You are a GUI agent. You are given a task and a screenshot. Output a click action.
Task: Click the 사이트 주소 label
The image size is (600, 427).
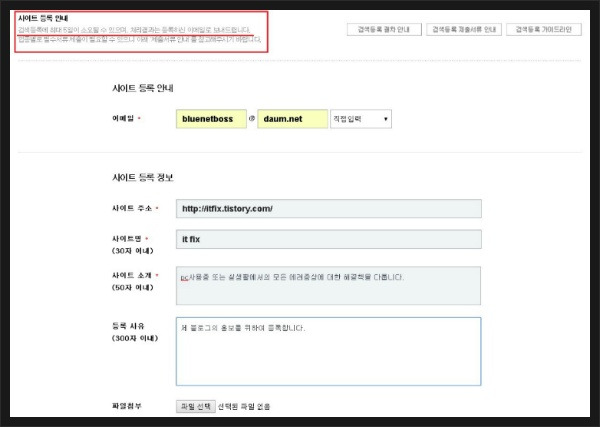(132, 208)
